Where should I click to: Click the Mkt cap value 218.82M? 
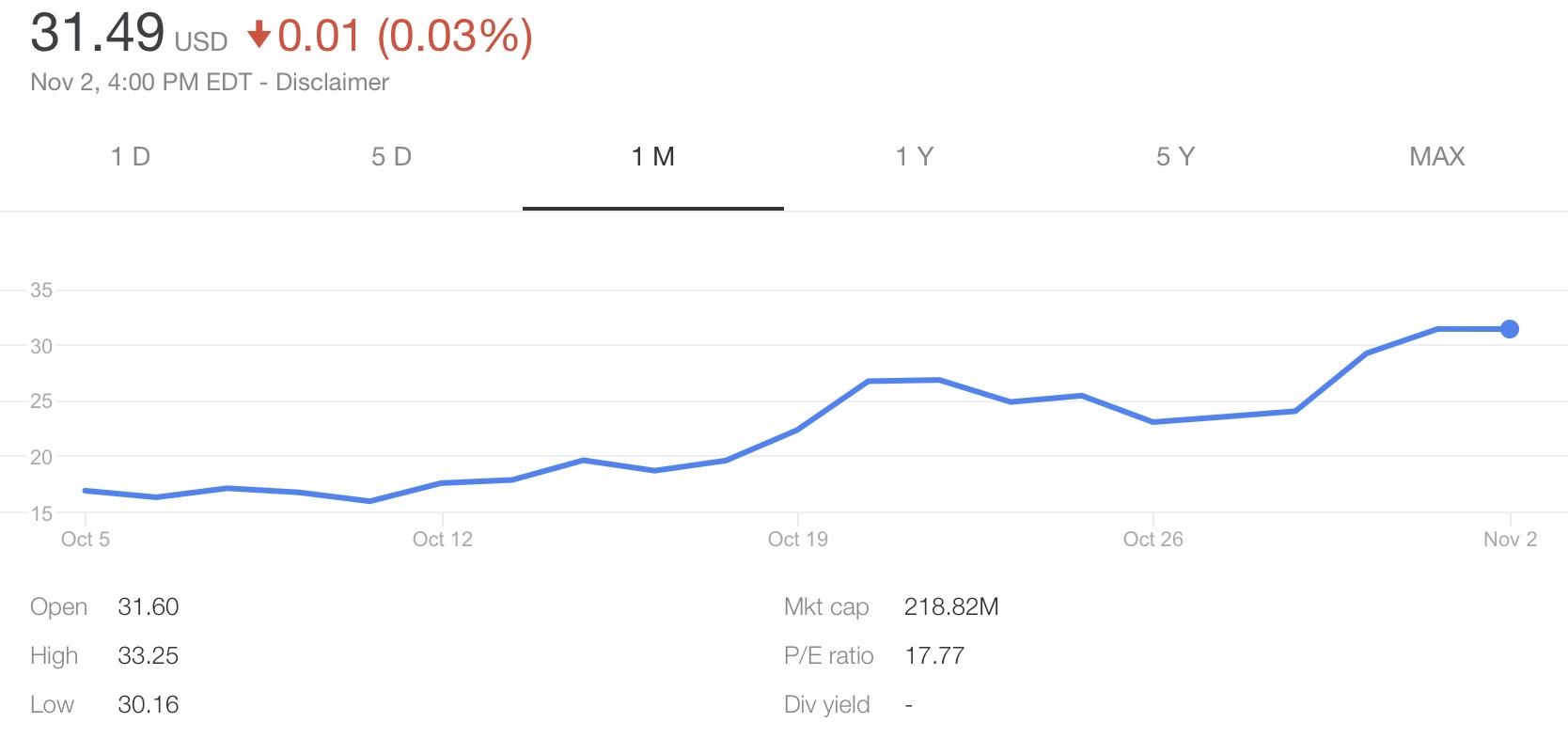point(951,607)
